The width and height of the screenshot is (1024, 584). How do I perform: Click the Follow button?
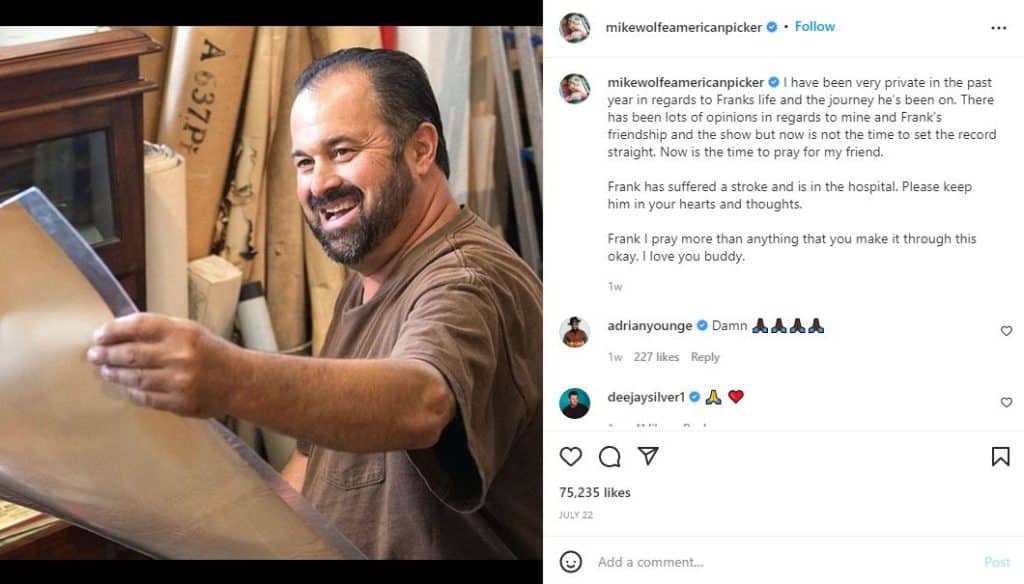(x=815, y=26)
